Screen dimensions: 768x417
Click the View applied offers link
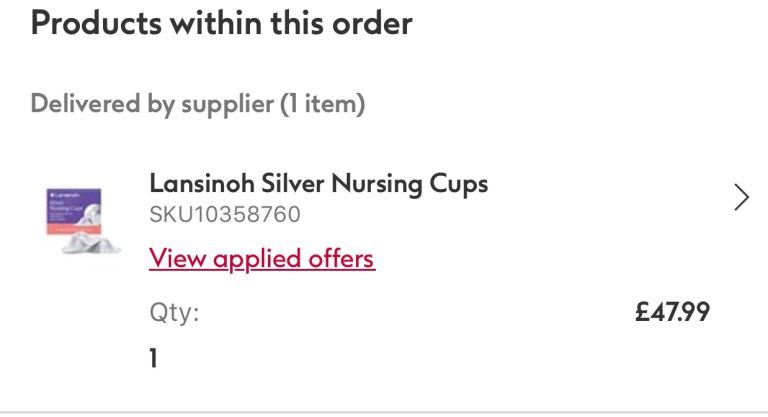coord(261,259)
